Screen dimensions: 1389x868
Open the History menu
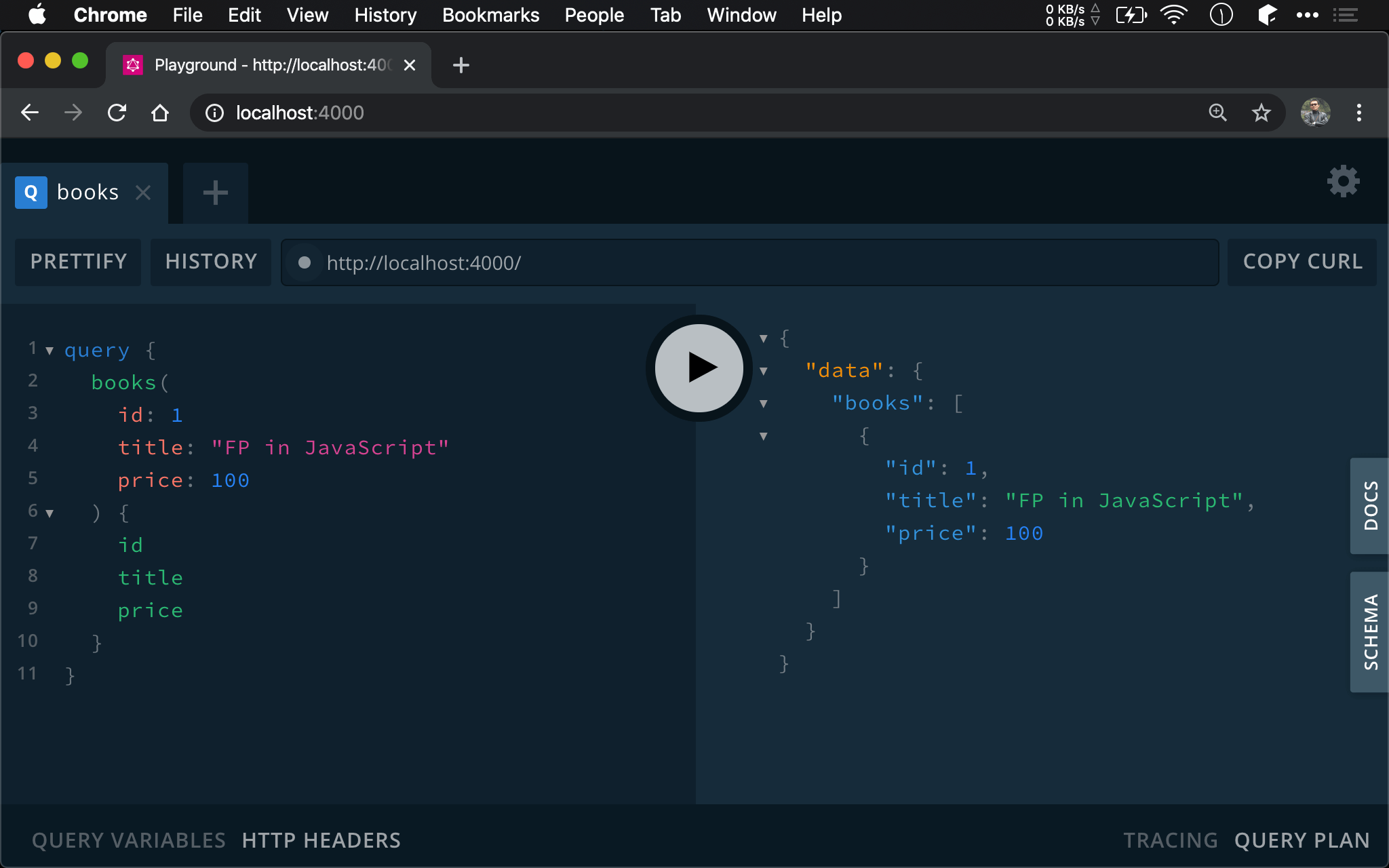coord(385,15)
